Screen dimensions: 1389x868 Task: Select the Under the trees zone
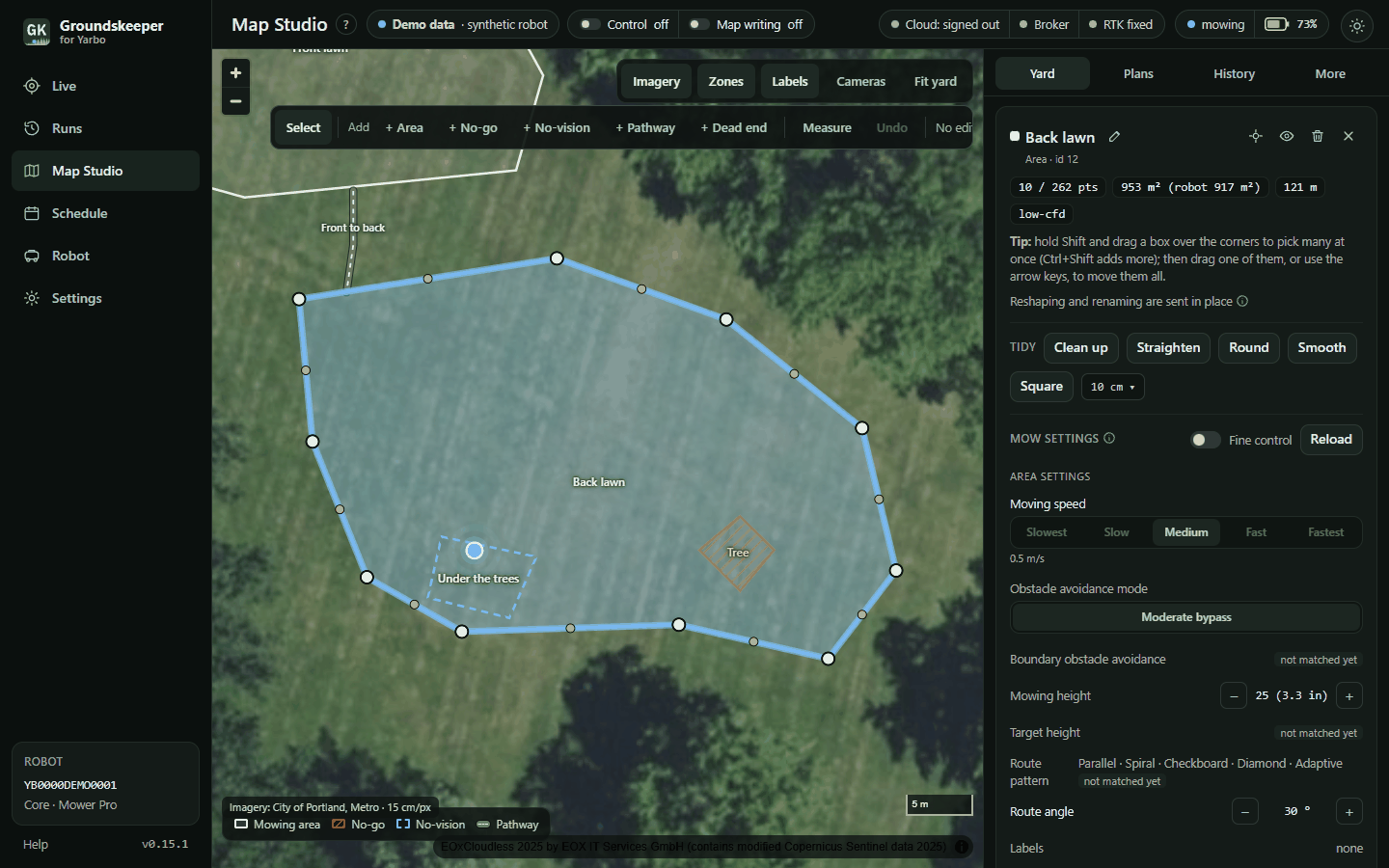[x=478, y=579]
